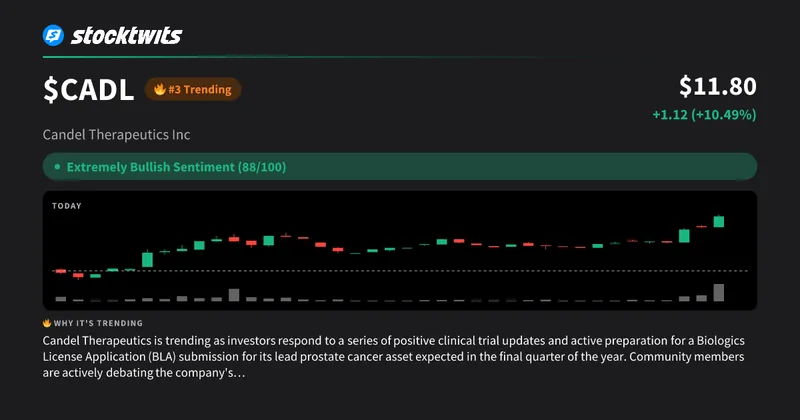
Task: Click the flame icon in the trending badge
Action: (x=160, y=89)
